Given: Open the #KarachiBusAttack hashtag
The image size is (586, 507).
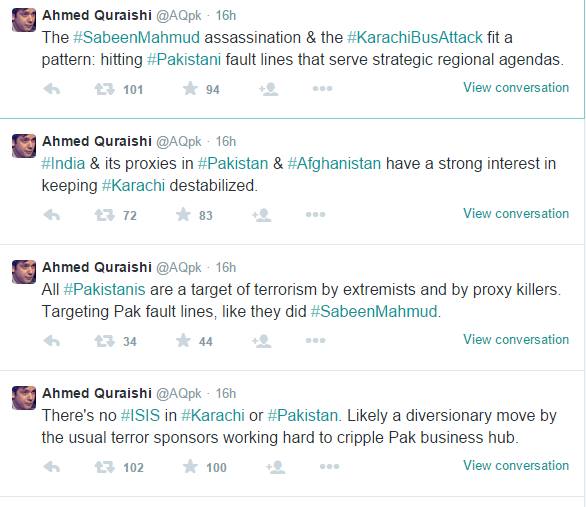Looking at the screenshot, I should (x=415, y=37).
